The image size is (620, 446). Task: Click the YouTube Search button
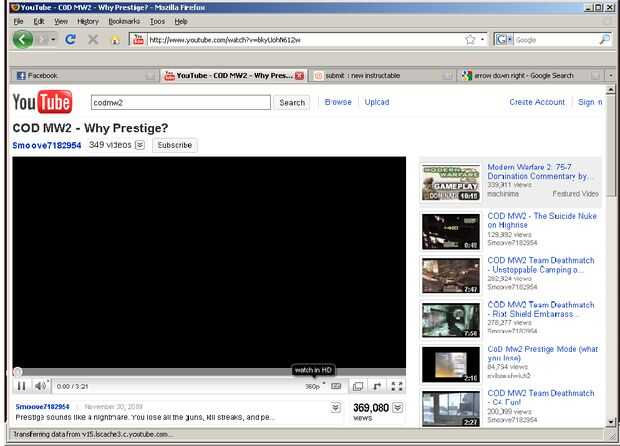point(292,102)
